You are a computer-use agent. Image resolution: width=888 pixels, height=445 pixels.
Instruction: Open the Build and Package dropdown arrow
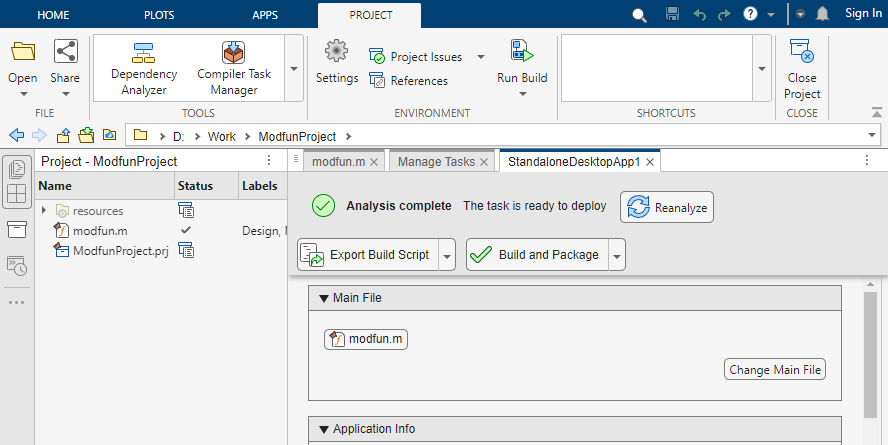(x=617, y=255)
